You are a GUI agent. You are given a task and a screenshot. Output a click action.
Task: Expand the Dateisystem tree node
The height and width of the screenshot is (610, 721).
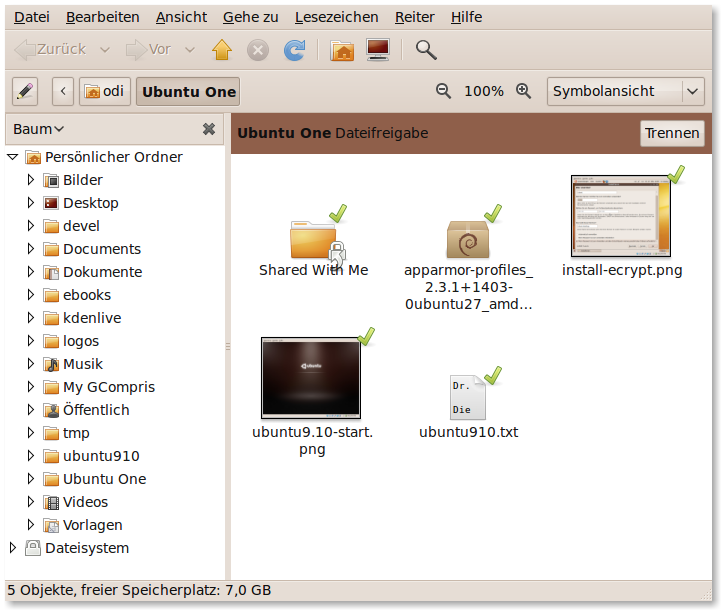(x=12, y=548)
